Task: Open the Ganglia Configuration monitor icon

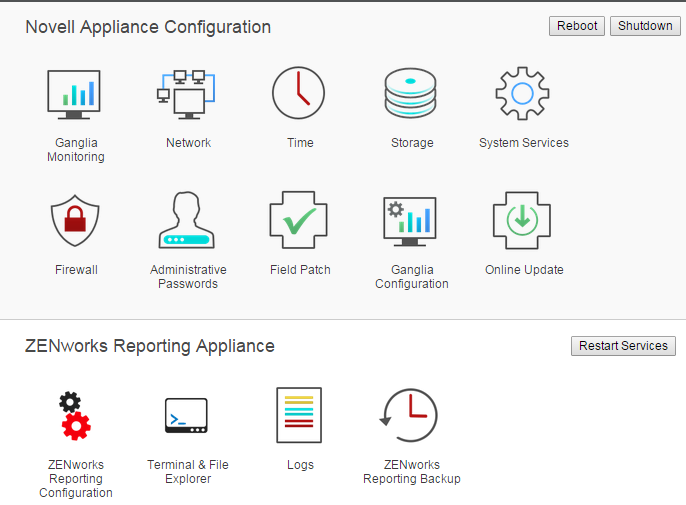Action: pyautogui.click(x=410, y=221)
